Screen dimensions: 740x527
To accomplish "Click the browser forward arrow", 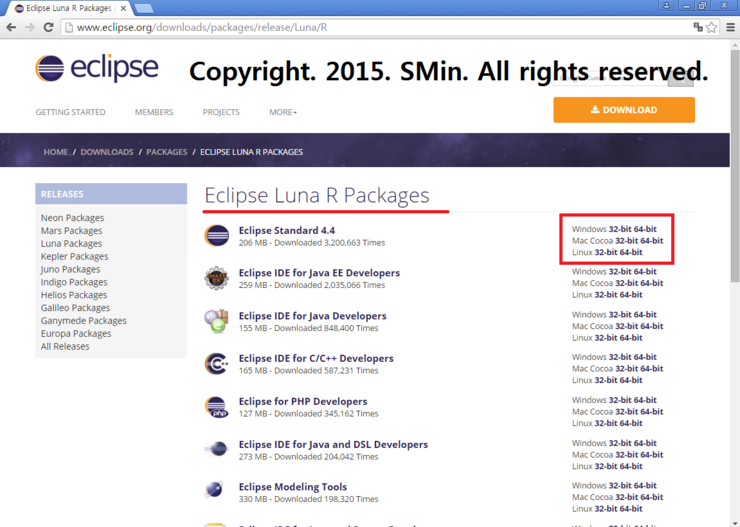I will click(30, 27).
